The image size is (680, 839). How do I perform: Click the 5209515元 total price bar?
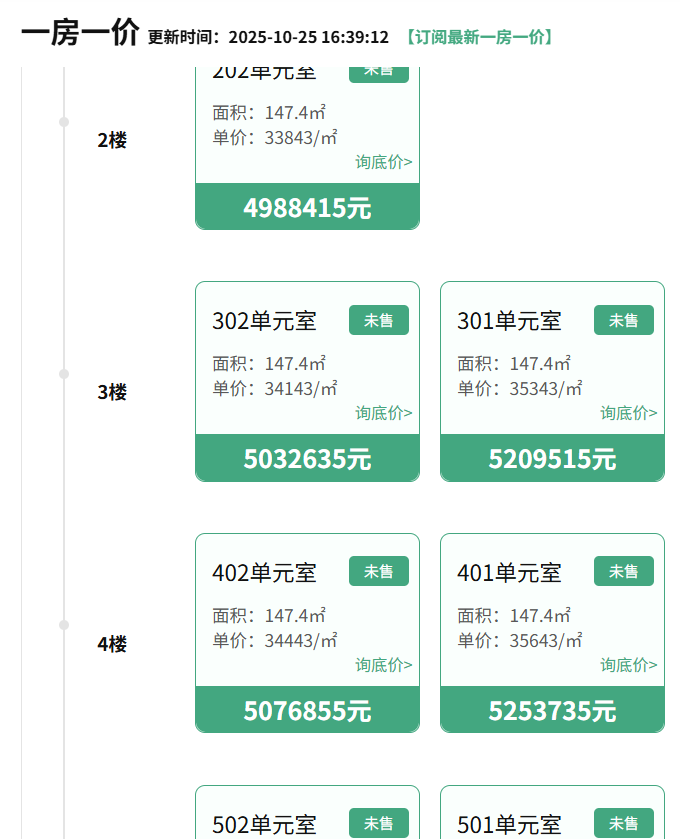(552, 459)
